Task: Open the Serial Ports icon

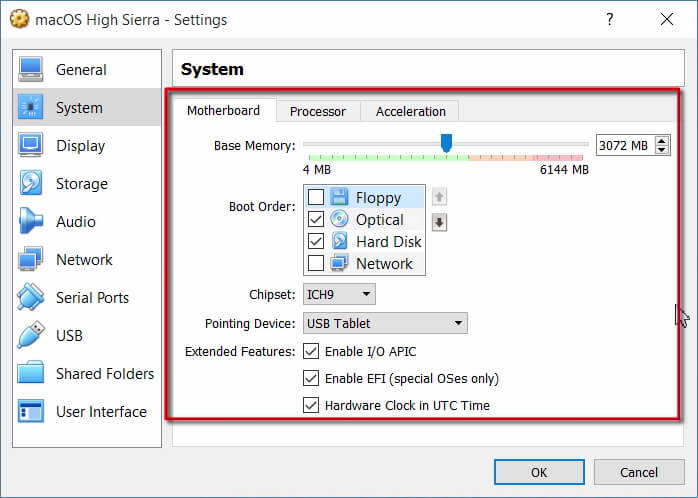Action: pyautogui.click(x=31, y=298)
